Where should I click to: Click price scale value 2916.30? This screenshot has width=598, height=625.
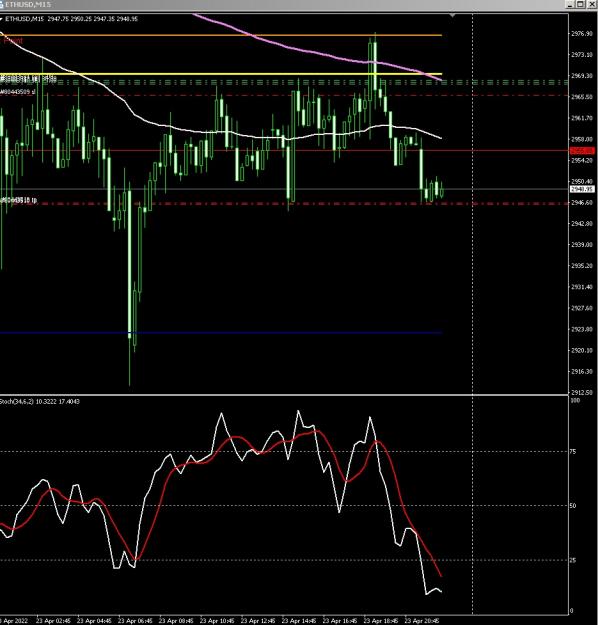[x=582, y=371]
